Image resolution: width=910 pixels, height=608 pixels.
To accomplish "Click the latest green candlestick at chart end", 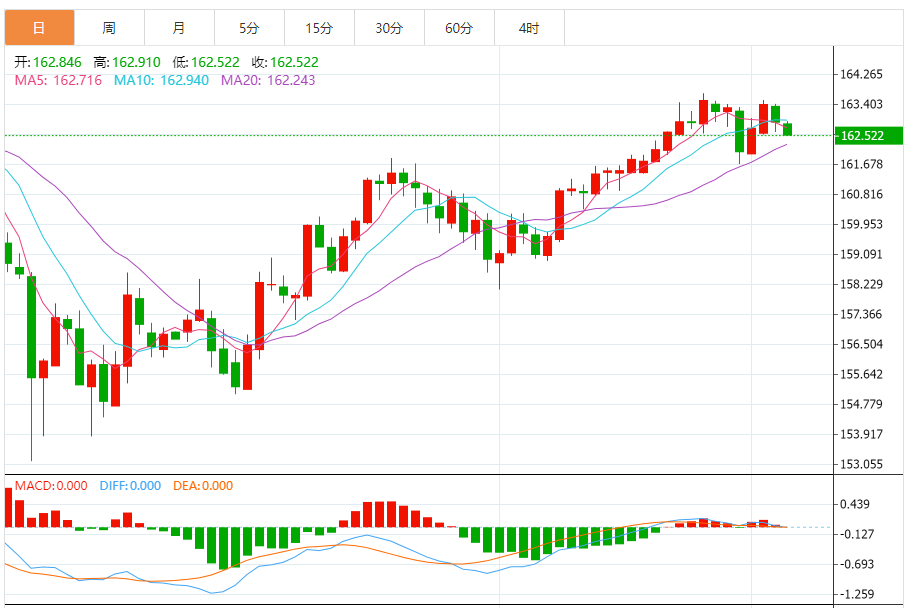I will pos(788,129).
